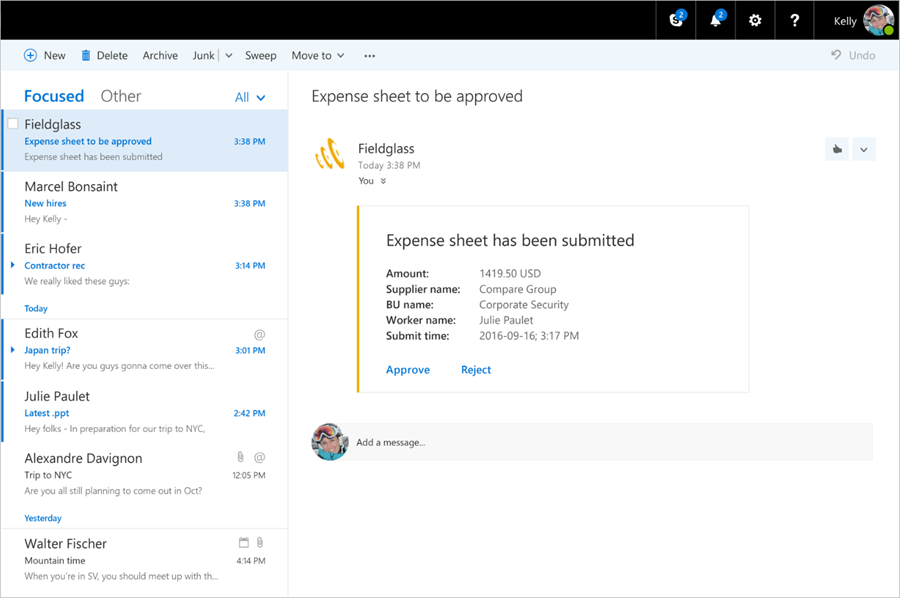The image size is (900, 598).
Task: Approve the submitted expense sheet
Action: [x=407, y=369]
